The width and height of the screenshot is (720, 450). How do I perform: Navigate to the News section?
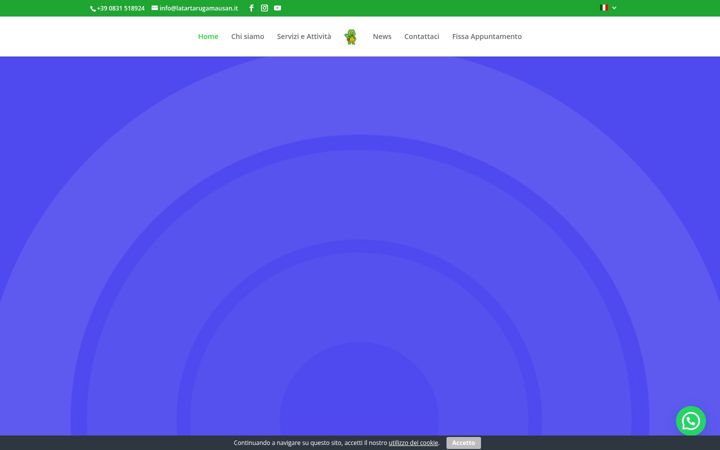382,36
